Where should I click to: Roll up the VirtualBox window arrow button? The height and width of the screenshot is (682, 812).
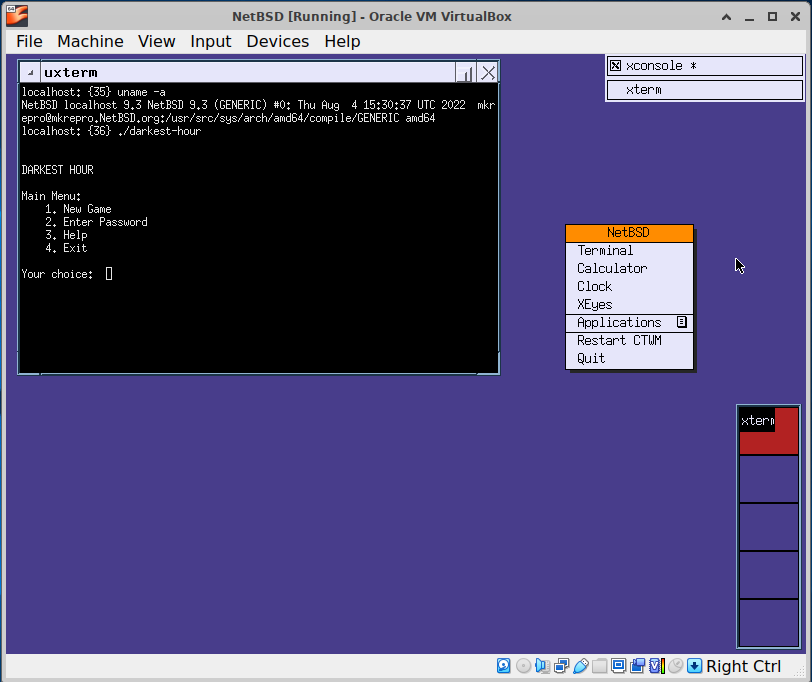coord(726,17)
